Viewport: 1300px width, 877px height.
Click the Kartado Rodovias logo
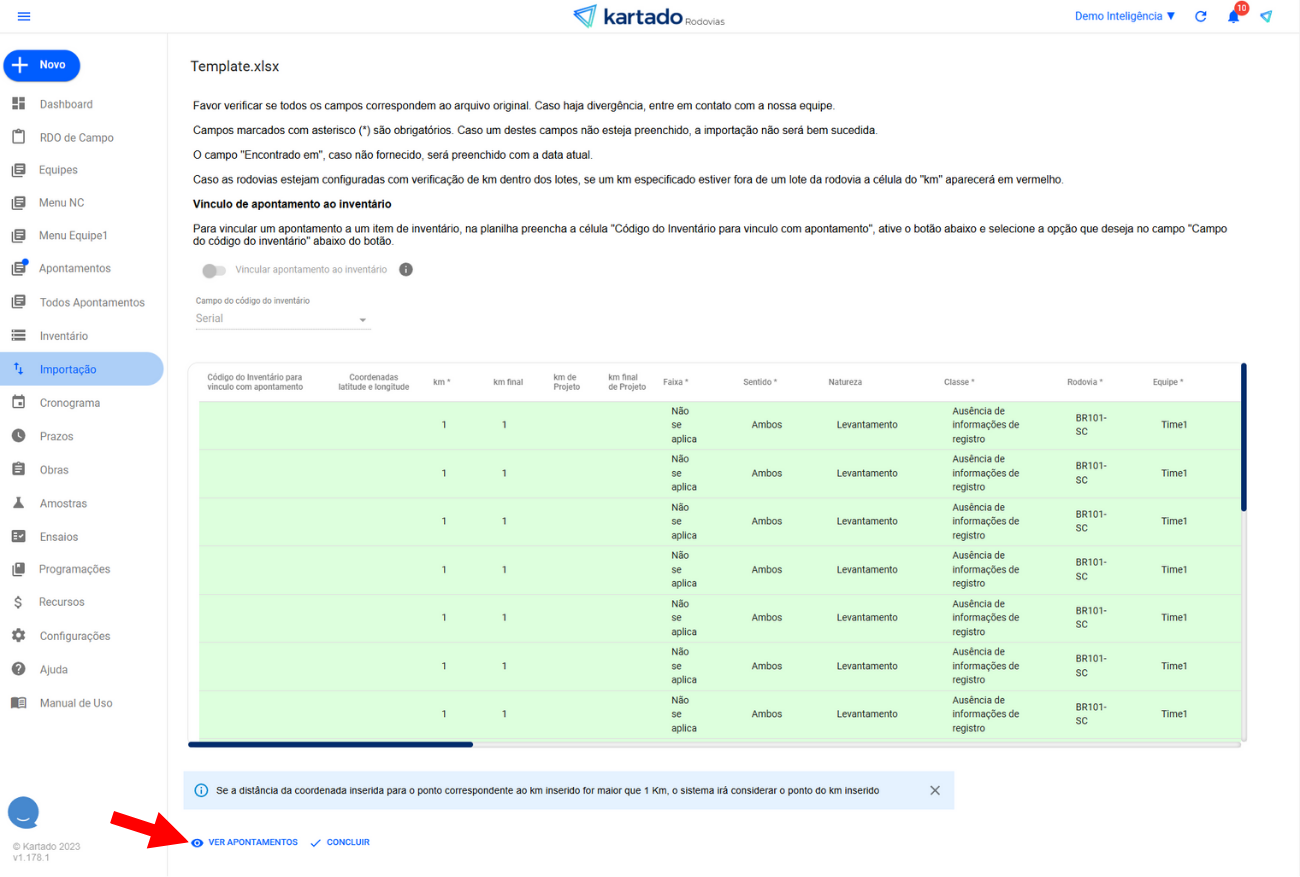tap(649, 16)
